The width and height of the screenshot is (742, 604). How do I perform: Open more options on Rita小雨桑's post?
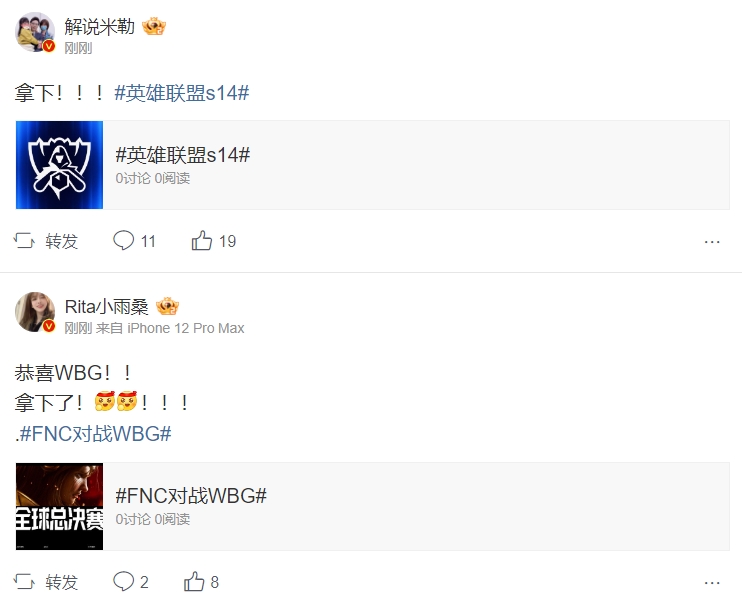pyautogui.click(x=712, y=583)
